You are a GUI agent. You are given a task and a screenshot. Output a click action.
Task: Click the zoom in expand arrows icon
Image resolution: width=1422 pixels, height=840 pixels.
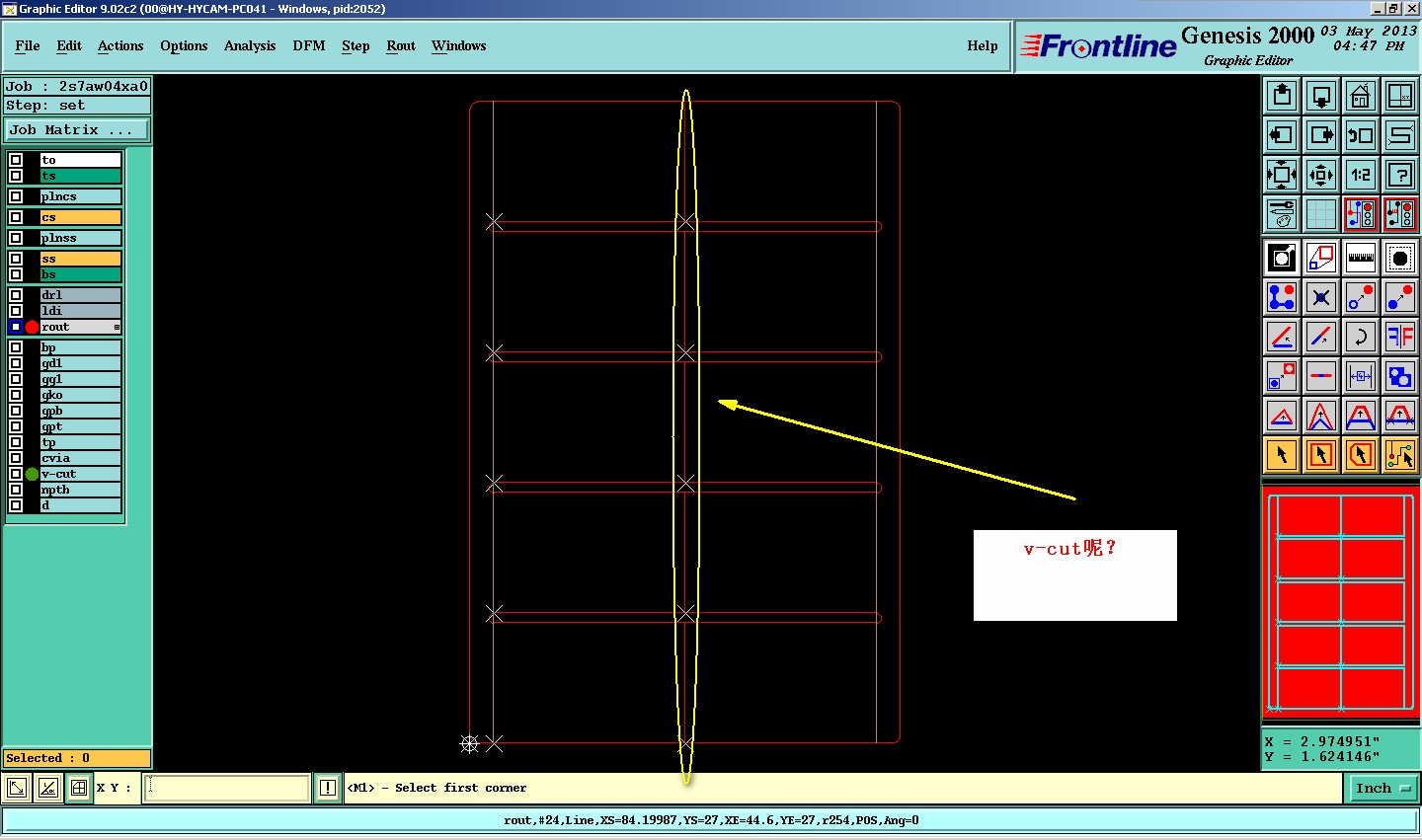(x=1282, y=175)
